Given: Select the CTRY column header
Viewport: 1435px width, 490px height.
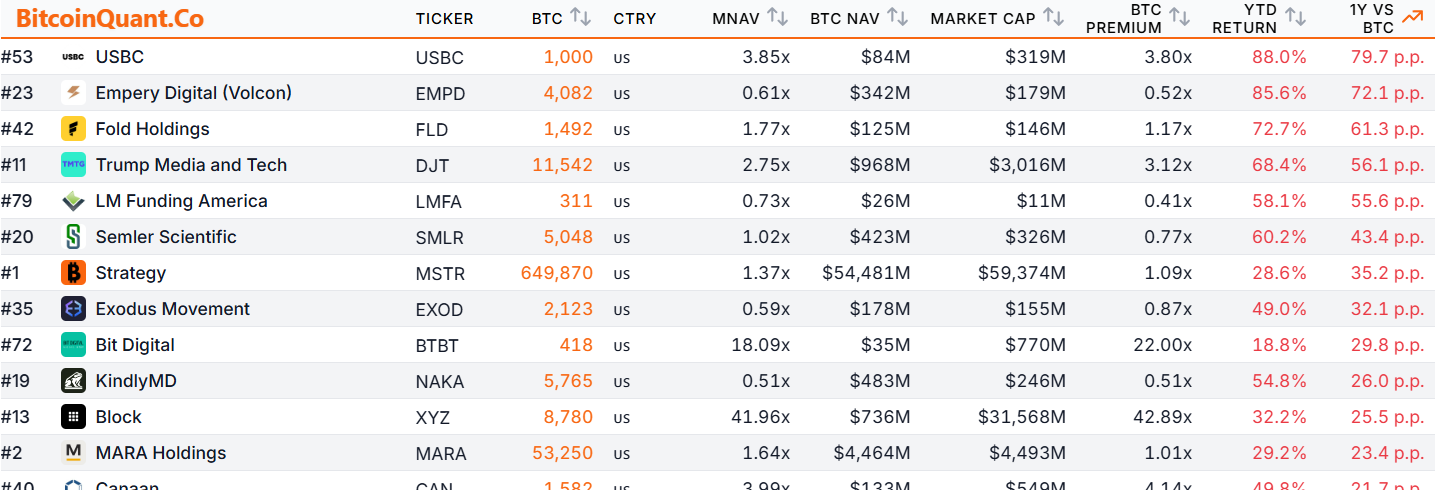Looking at the screenshot, I should tap(633, 19).
